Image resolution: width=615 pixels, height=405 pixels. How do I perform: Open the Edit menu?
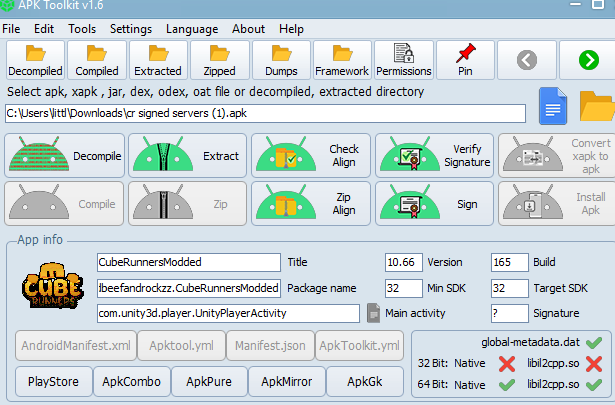[x=44, y=29]
